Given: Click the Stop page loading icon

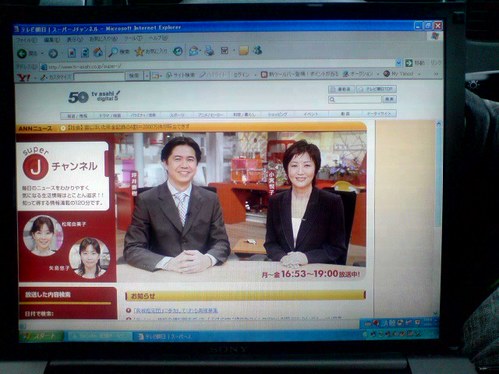Looking at the screenshot, I should [72, 53].
